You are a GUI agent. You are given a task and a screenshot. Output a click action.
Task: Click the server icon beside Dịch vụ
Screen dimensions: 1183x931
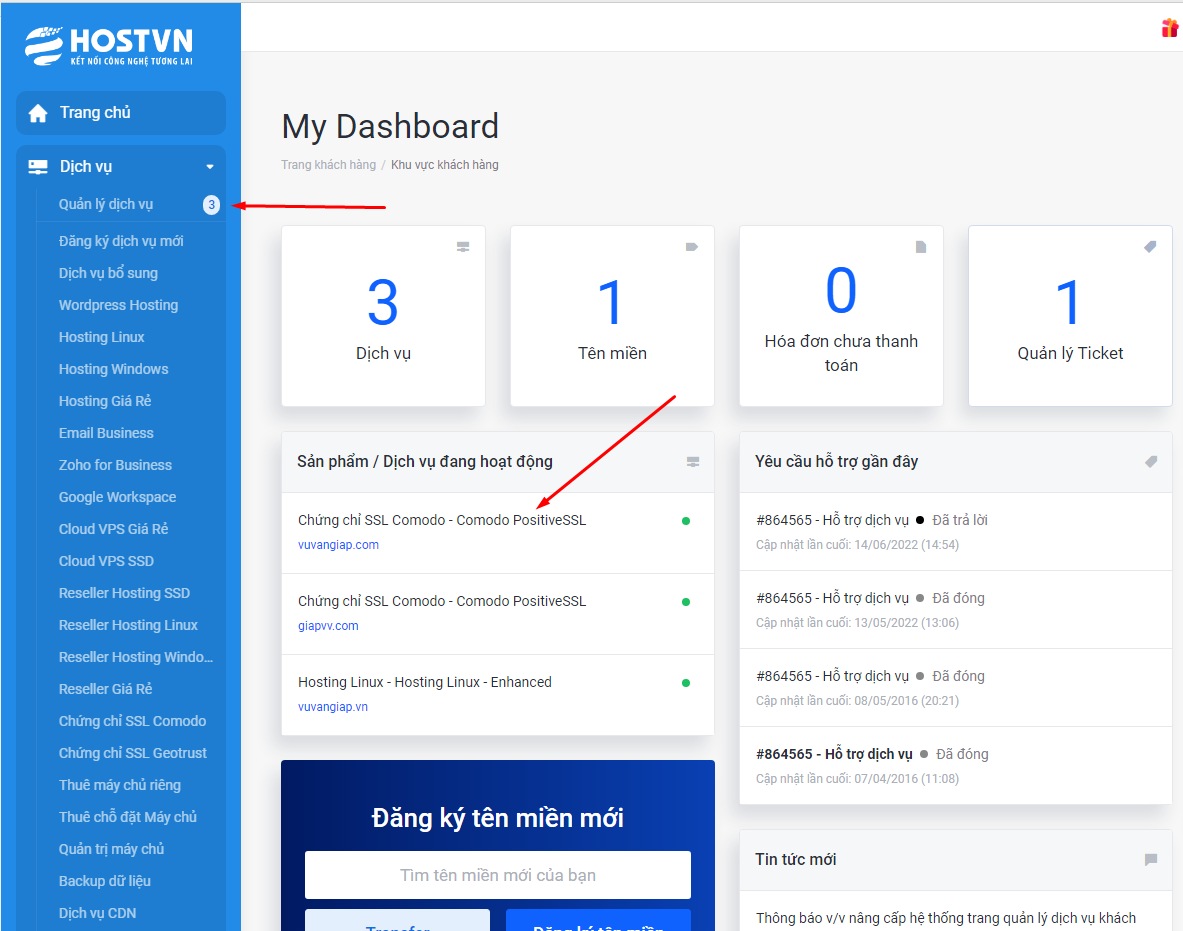pyautogui.click(x=38, y=167)
